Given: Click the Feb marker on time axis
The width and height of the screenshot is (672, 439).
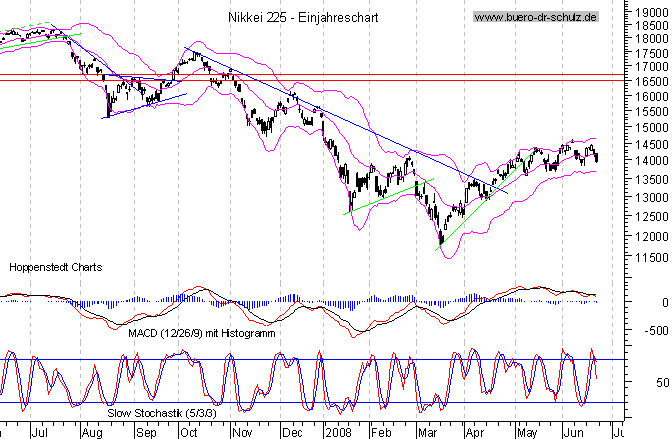Looking at the screenshot, I should pyautogui.click(x=383, y=431).
